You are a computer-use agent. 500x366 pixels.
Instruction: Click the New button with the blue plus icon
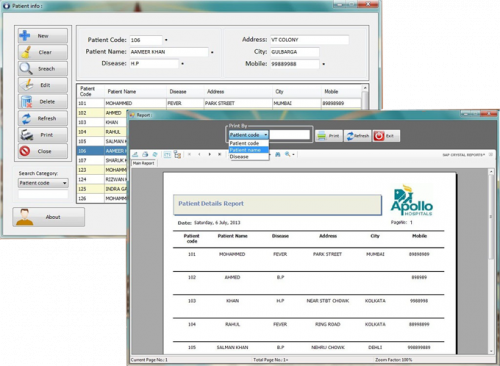click(x=43, y=36)
